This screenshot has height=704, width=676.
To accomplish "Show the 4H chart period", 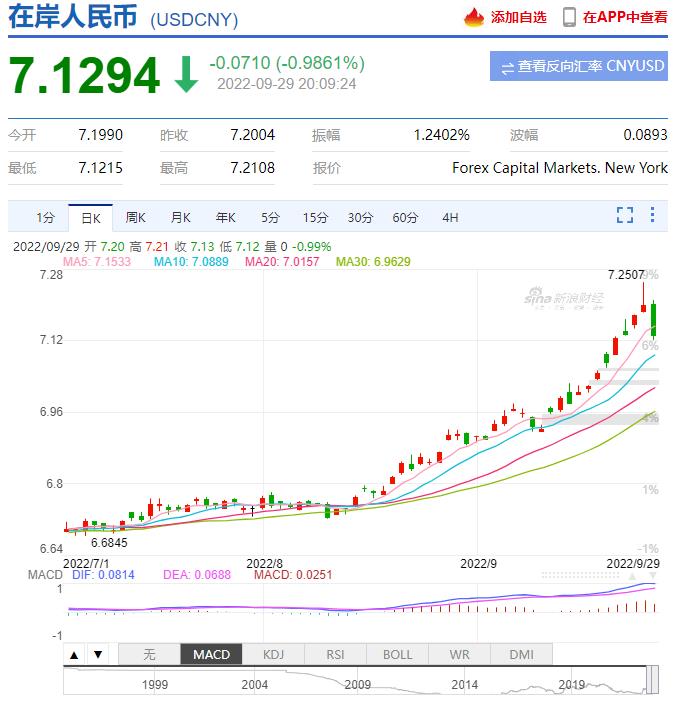I will (x=450, y=217).
